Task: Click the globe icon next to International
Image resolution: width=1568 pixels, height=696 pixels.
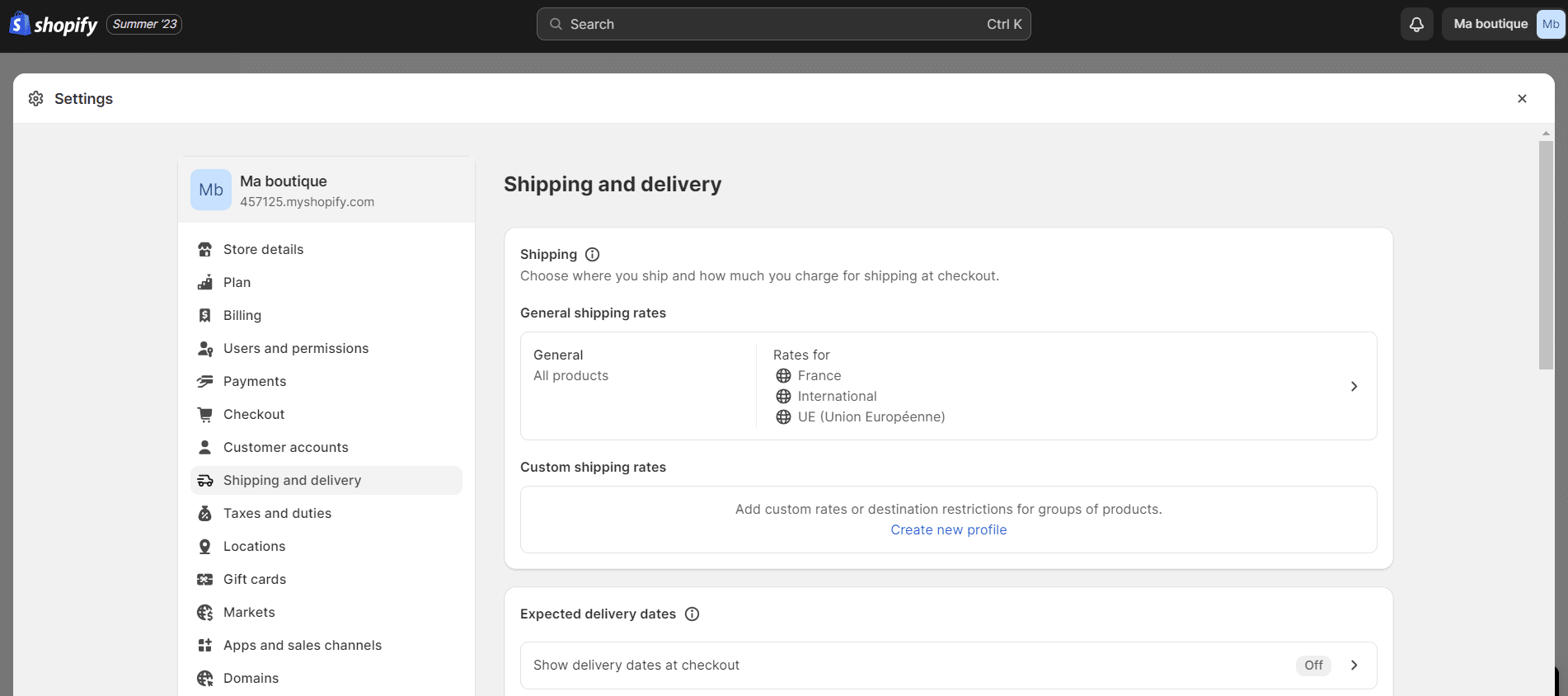Action: tap(783, 397)
